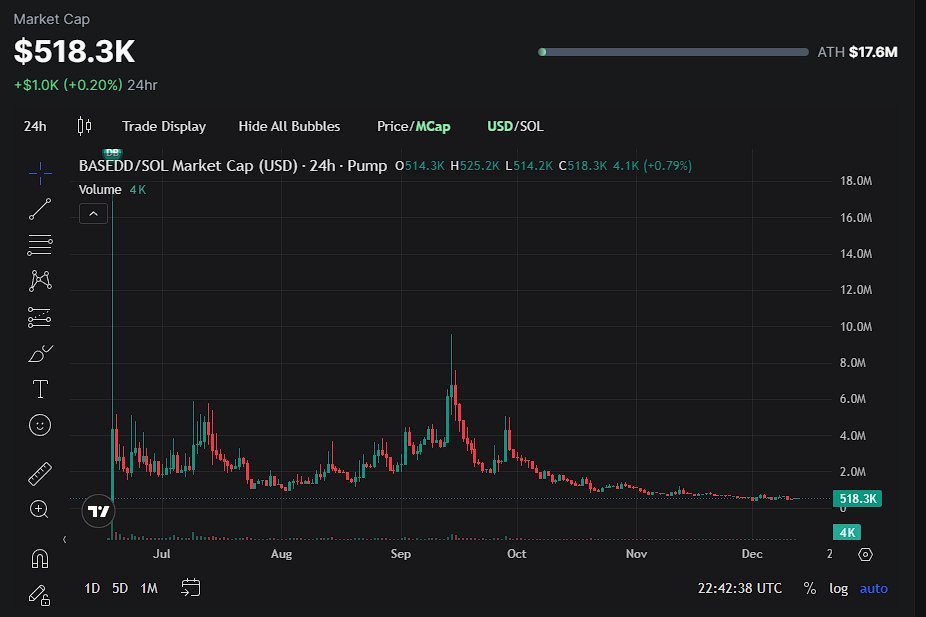
Task: Open the long position forecasting tool
Action: 40,318
